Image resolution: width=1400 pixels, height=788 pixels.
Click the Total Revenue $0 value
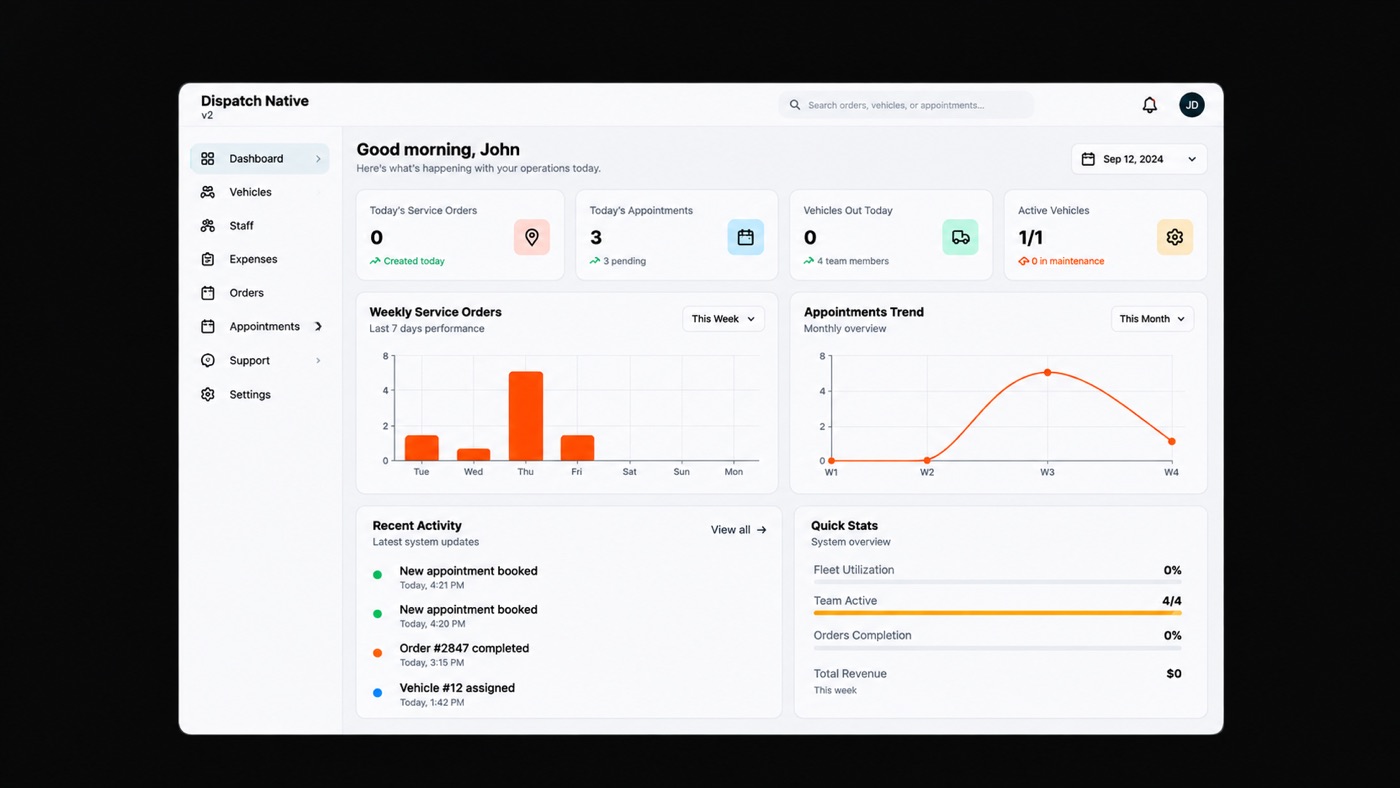point(1174,674)
